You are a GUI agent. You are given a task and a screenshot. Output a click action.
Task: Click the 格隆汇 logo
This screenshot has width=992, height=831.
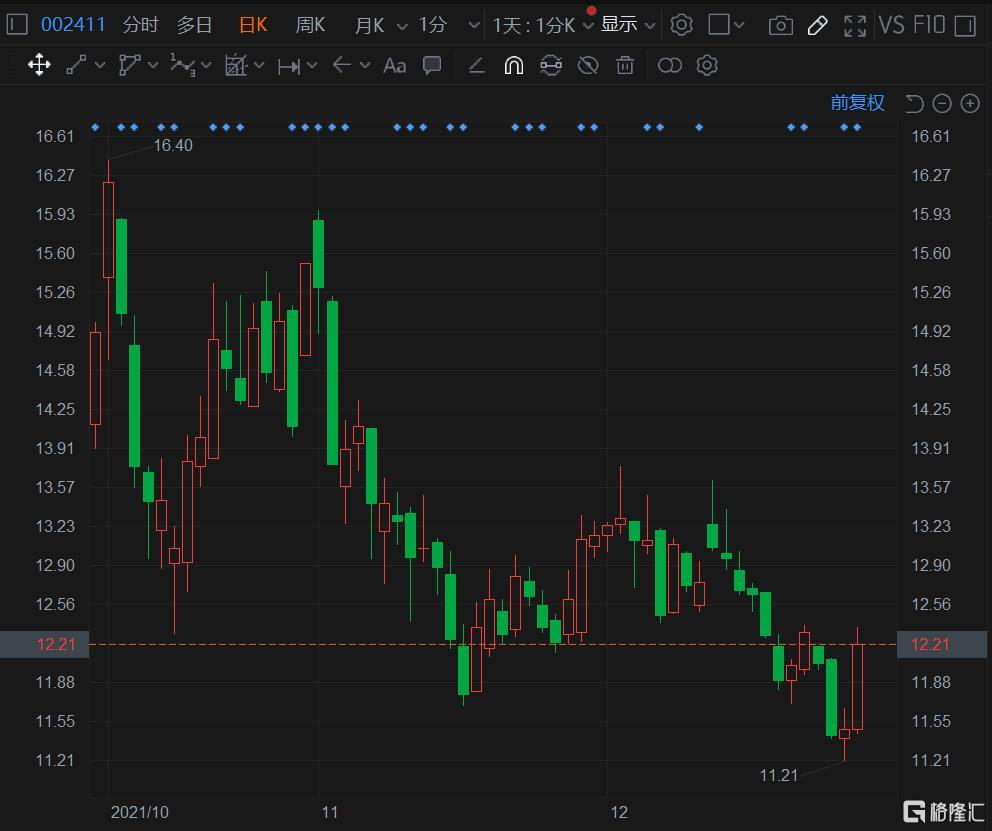(943, 812)
